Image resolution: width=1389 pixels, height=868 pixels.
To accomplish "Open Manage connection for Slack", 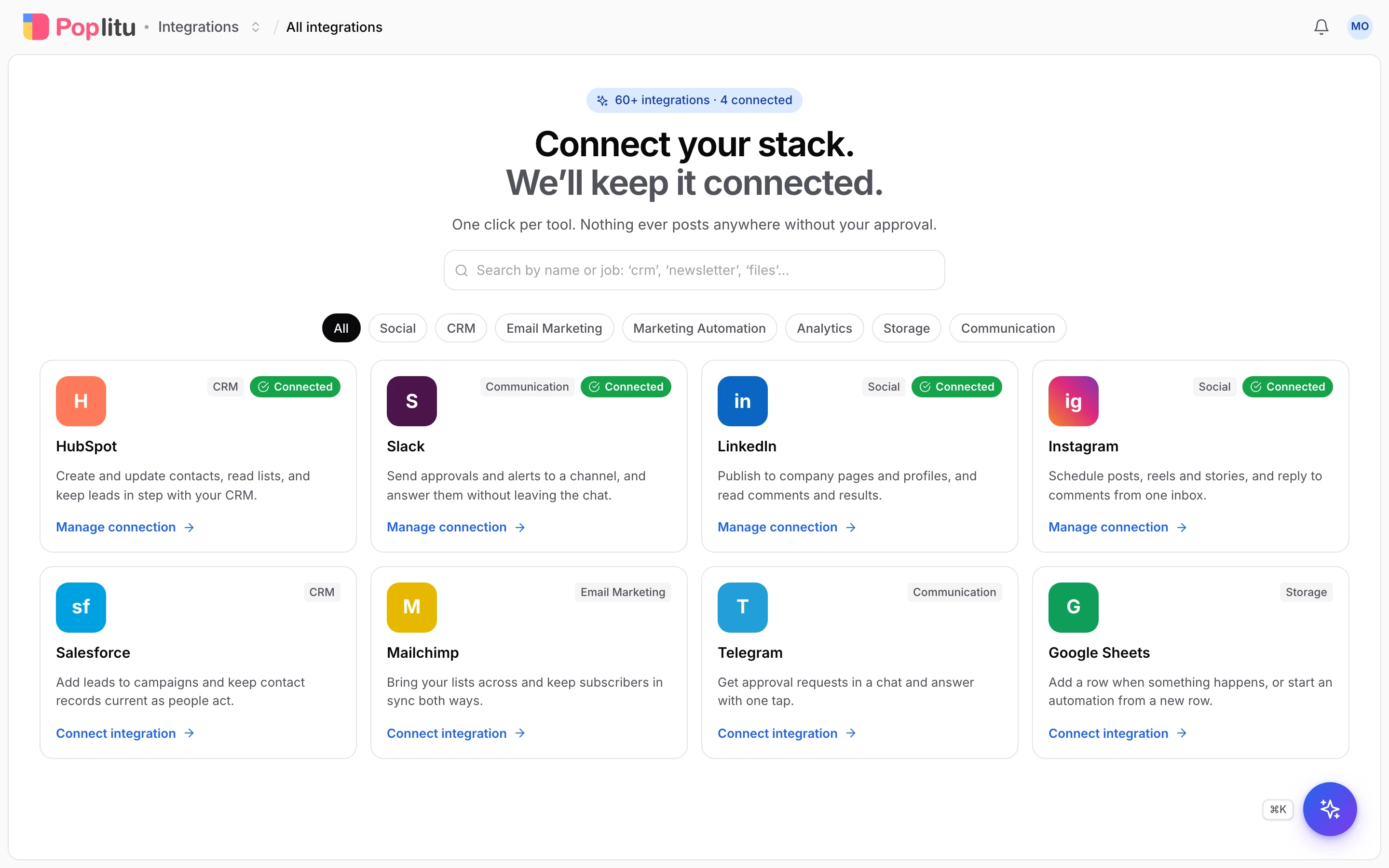I will (x=456, y=527).
